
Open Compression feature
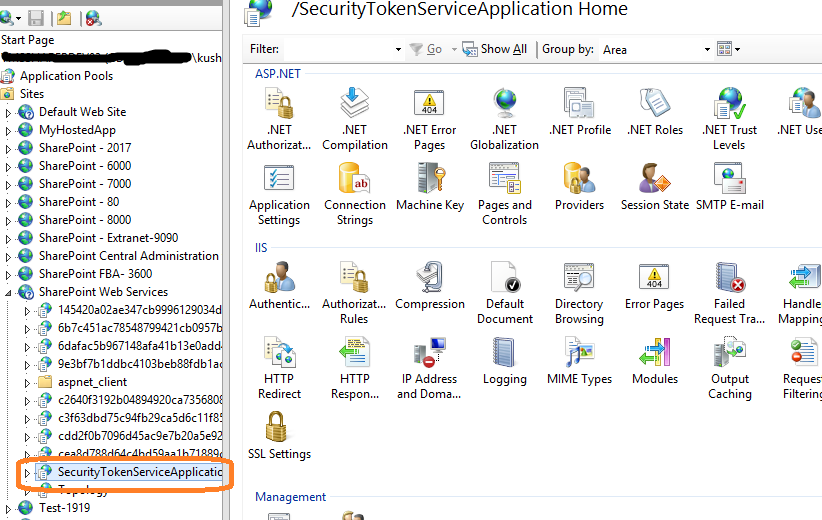[430, 286]
